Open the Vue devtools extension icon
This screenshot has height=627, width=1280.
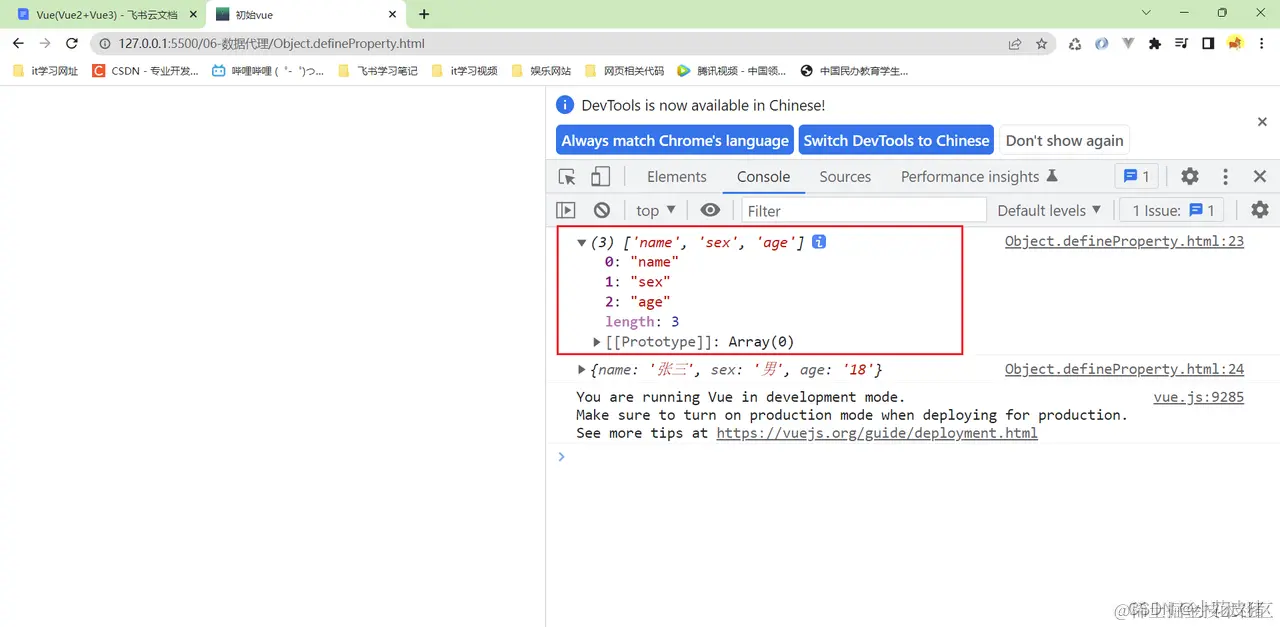tap(1128, 44)
